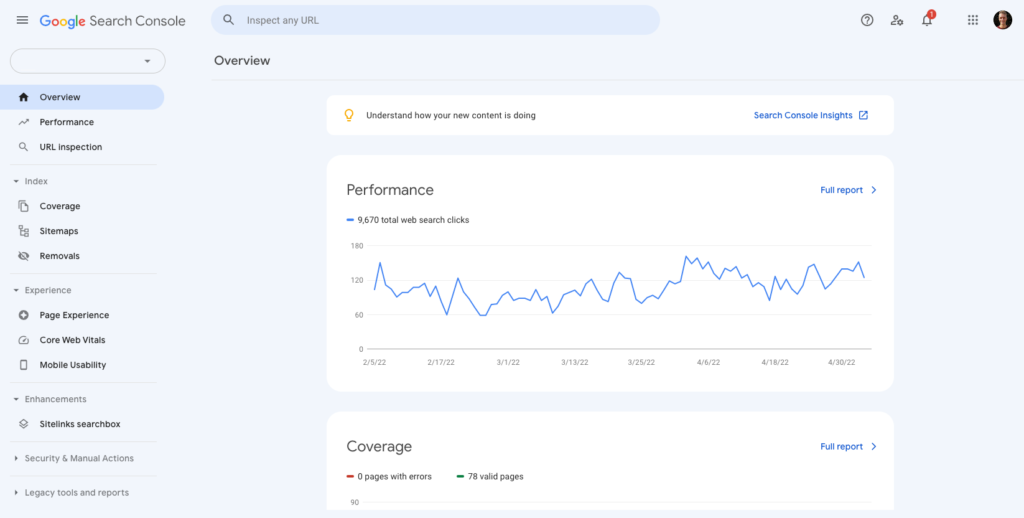Click the chevron next to Performance Full report

pos(874,190)
